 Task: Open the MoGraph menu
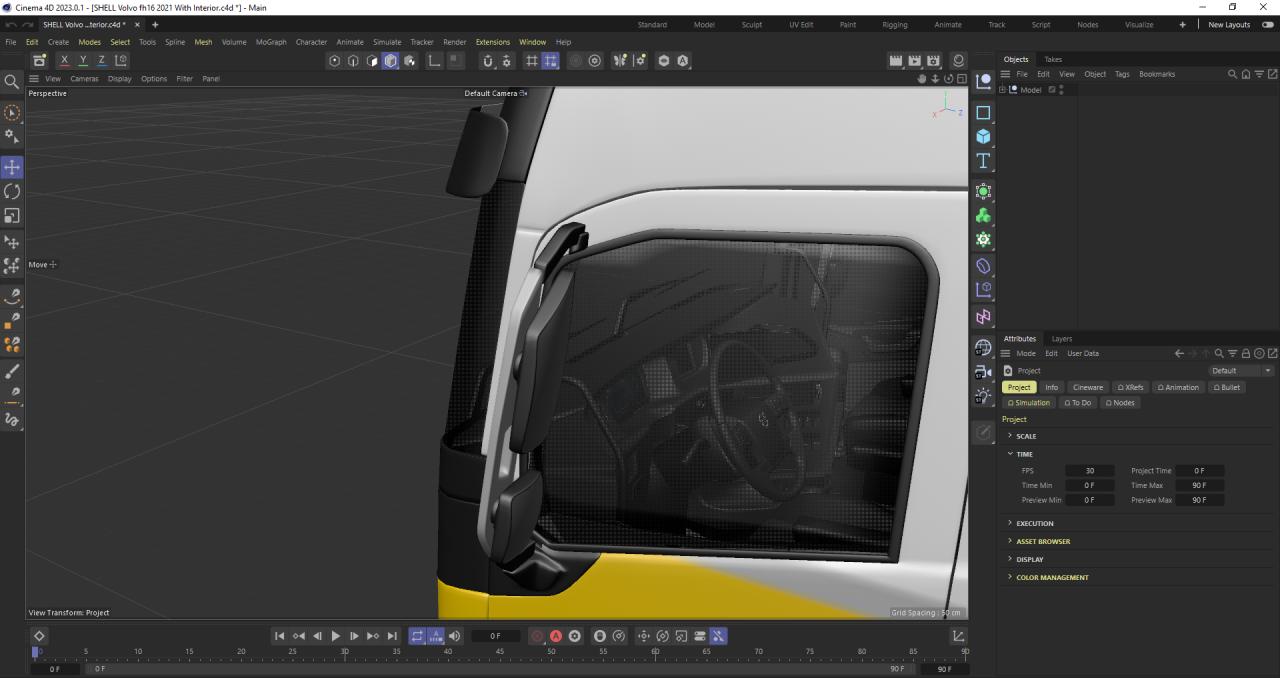point(270,42)
